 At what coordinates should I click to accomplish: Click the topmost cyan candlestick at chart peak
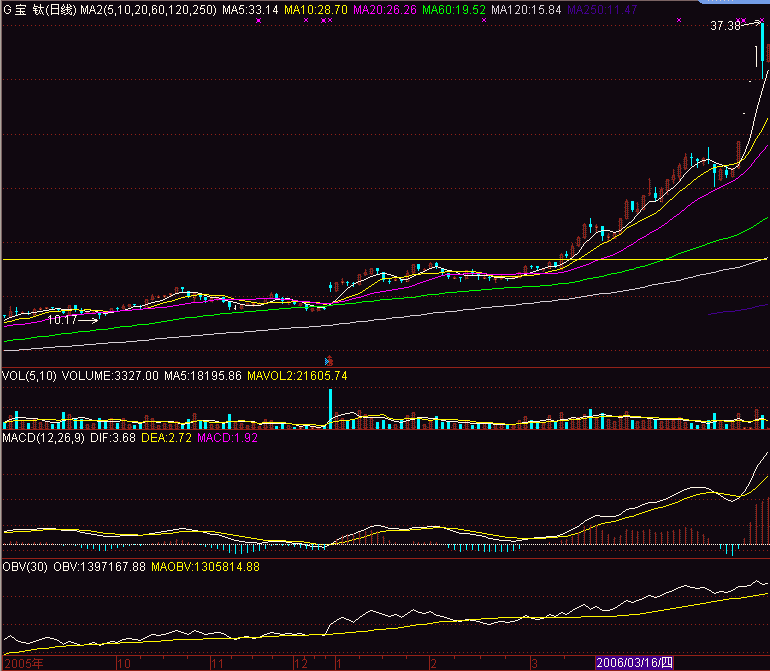pos(763,47)
